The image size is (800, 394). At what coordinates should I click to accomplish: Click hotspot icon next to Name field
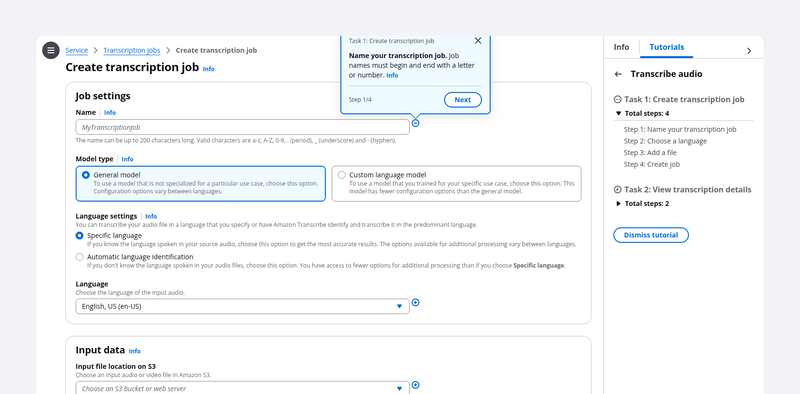tap(415, 123)
